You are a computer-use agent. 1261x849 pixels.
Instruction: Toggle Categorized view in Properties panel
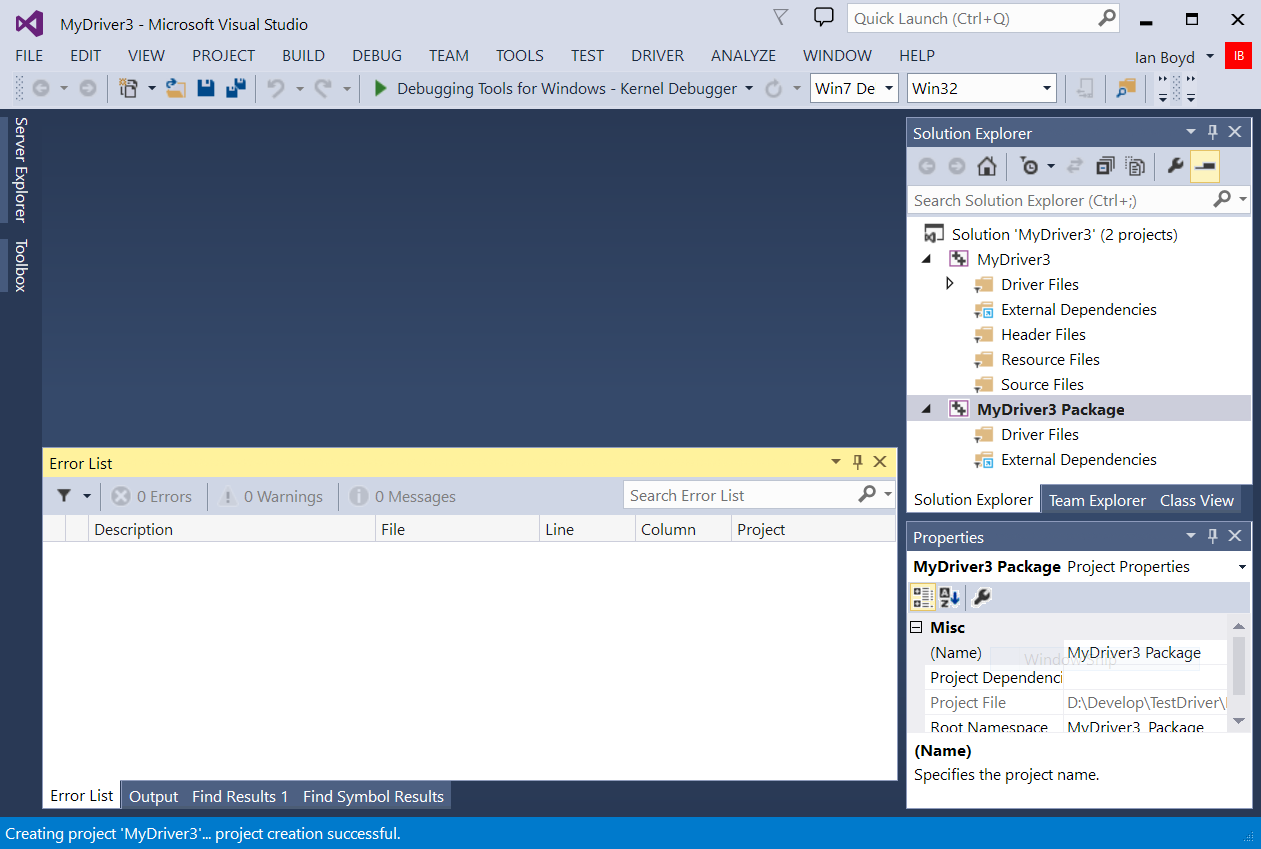pos(923,598)
